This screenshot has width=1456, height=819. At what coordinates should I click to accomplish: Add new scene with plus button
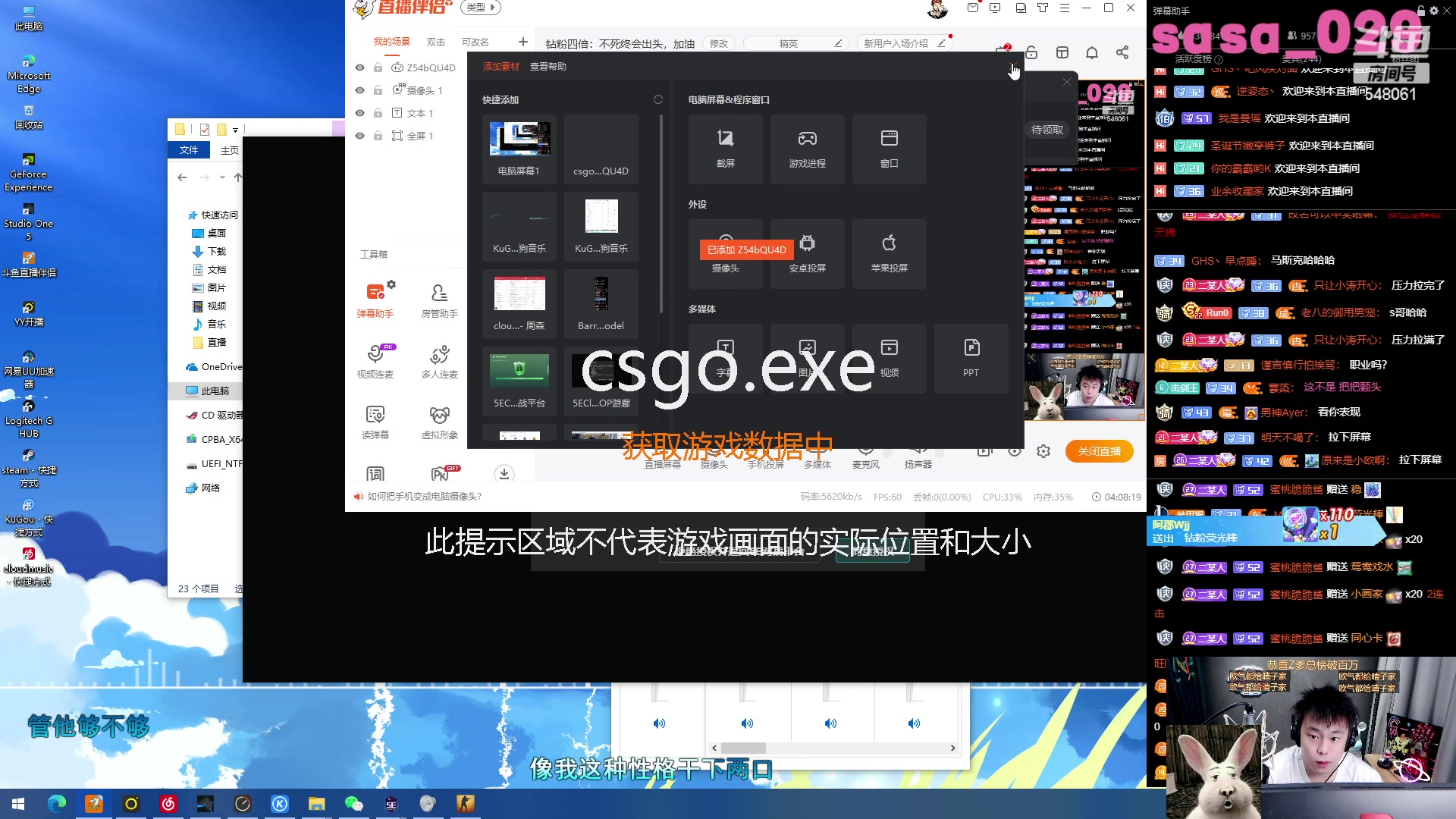coord(523,42)
